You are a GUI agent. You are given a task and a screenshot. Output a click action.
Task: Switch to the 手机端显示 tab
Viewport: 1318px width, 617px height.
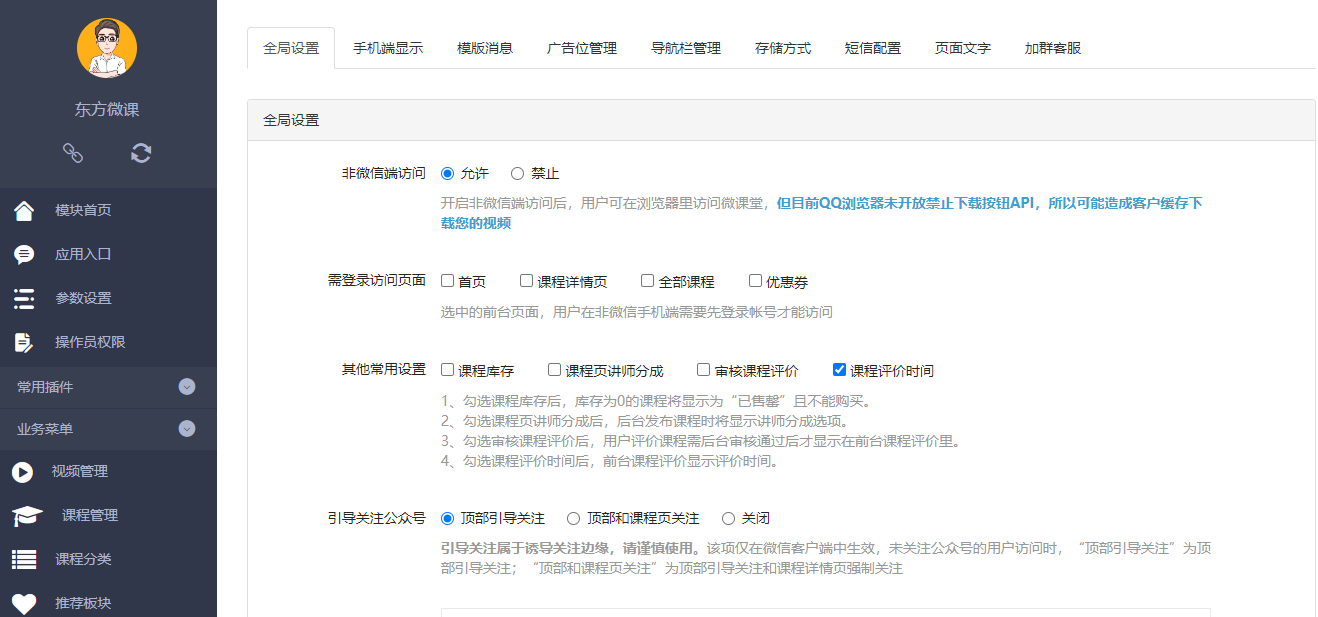pyautogui.click(x=388, y=47)
